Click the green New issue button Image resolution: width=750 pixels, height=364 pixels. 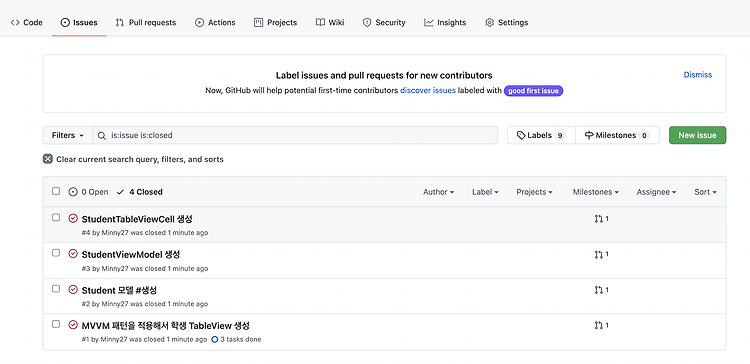click(697, 135)
